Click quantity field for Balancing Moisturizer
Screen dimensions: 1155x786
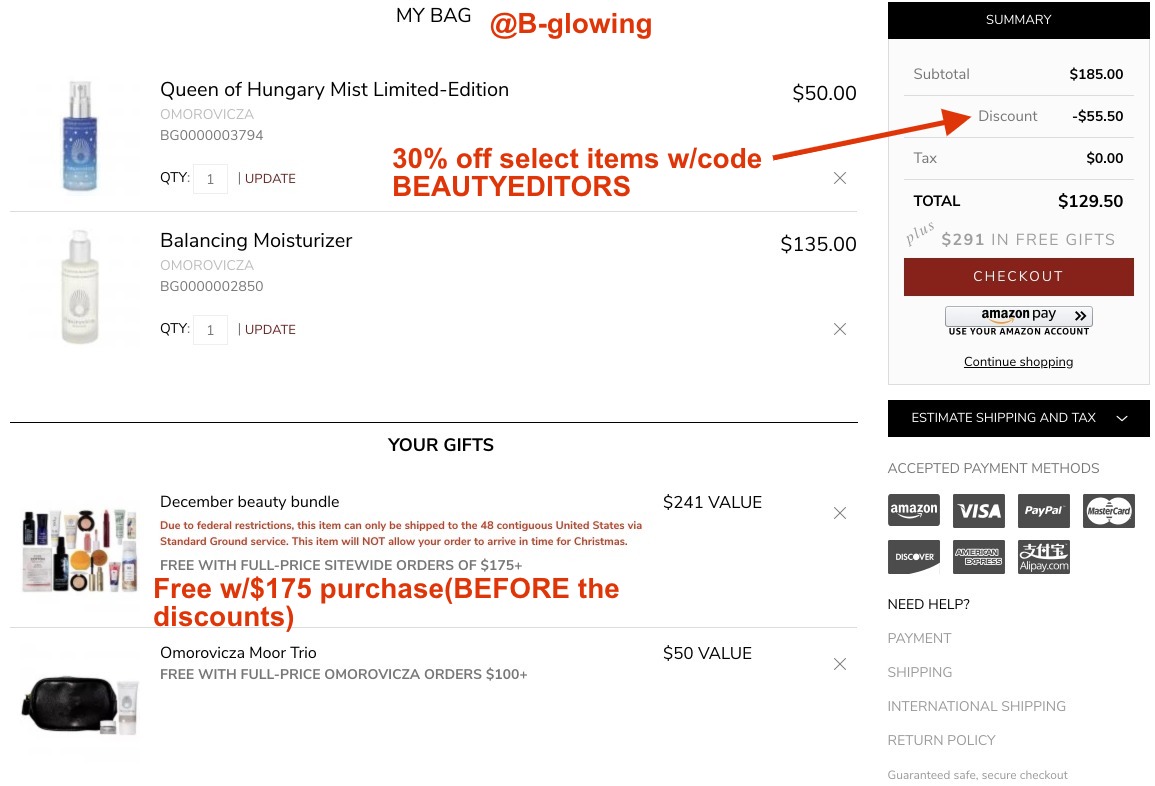tap(210, 330)
